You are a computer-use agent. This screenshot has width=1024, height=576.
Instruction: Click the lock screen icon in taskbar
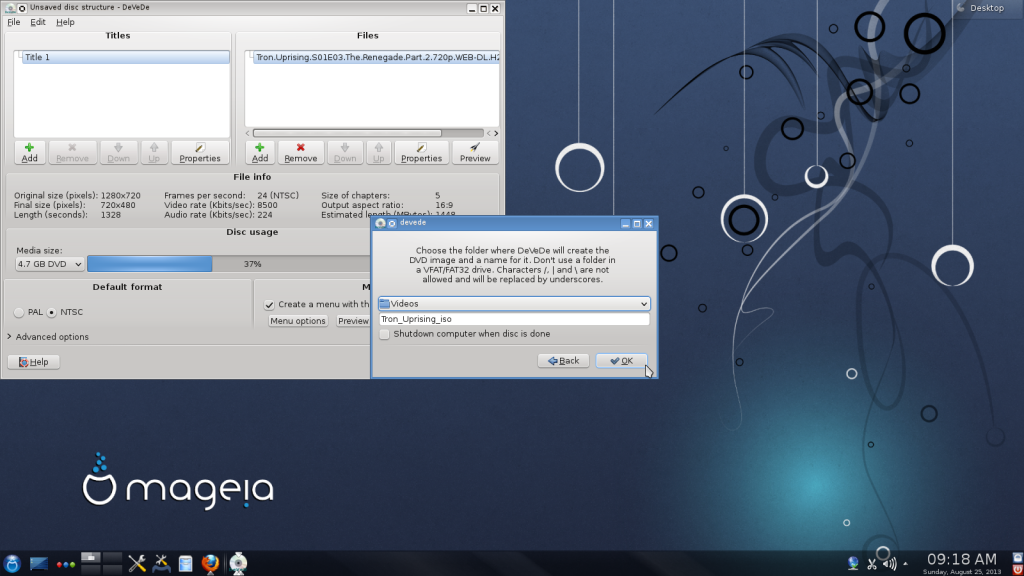1017,557
